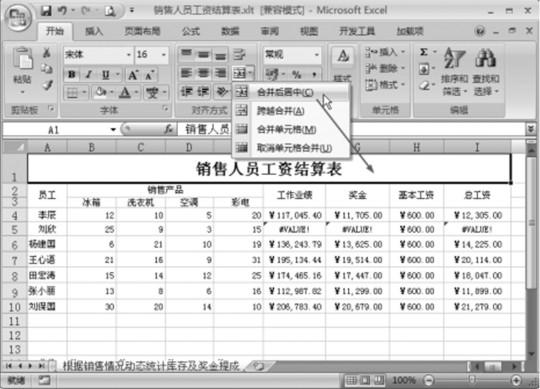Image resolution: width=540 pixels, height=389 pixels.
Task: Undo the last action
Action: coord(62,11)
